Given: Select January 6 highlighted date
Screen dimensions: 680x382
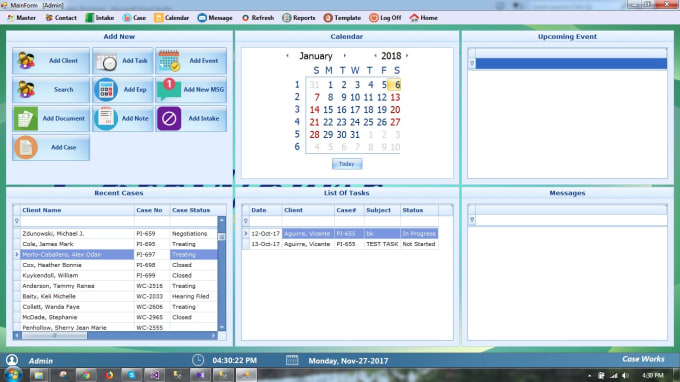Looking at the screenshot, I should (x=395, y=85).
